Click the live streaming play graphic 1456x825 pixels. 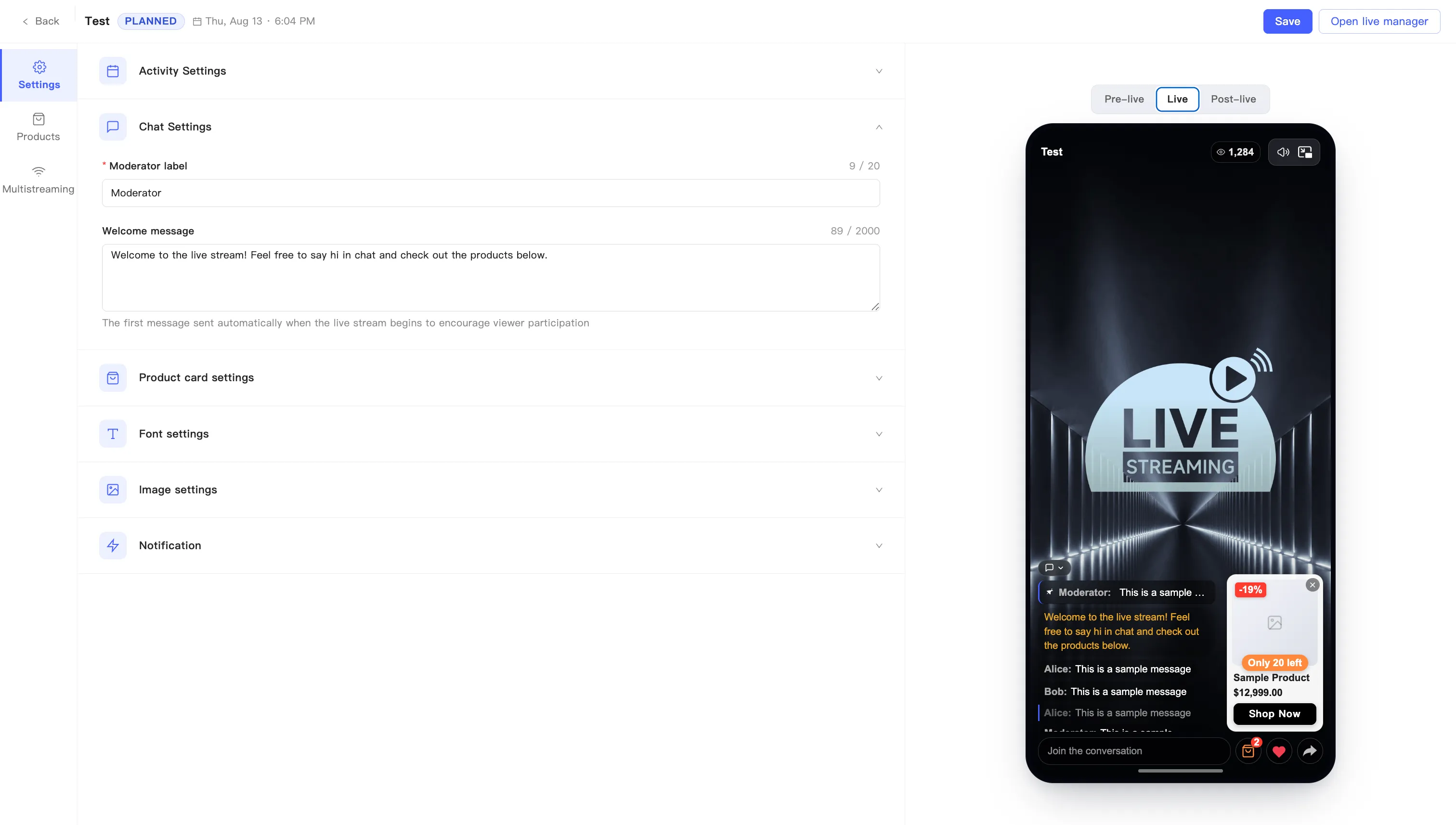click(x=1181, y=420)
